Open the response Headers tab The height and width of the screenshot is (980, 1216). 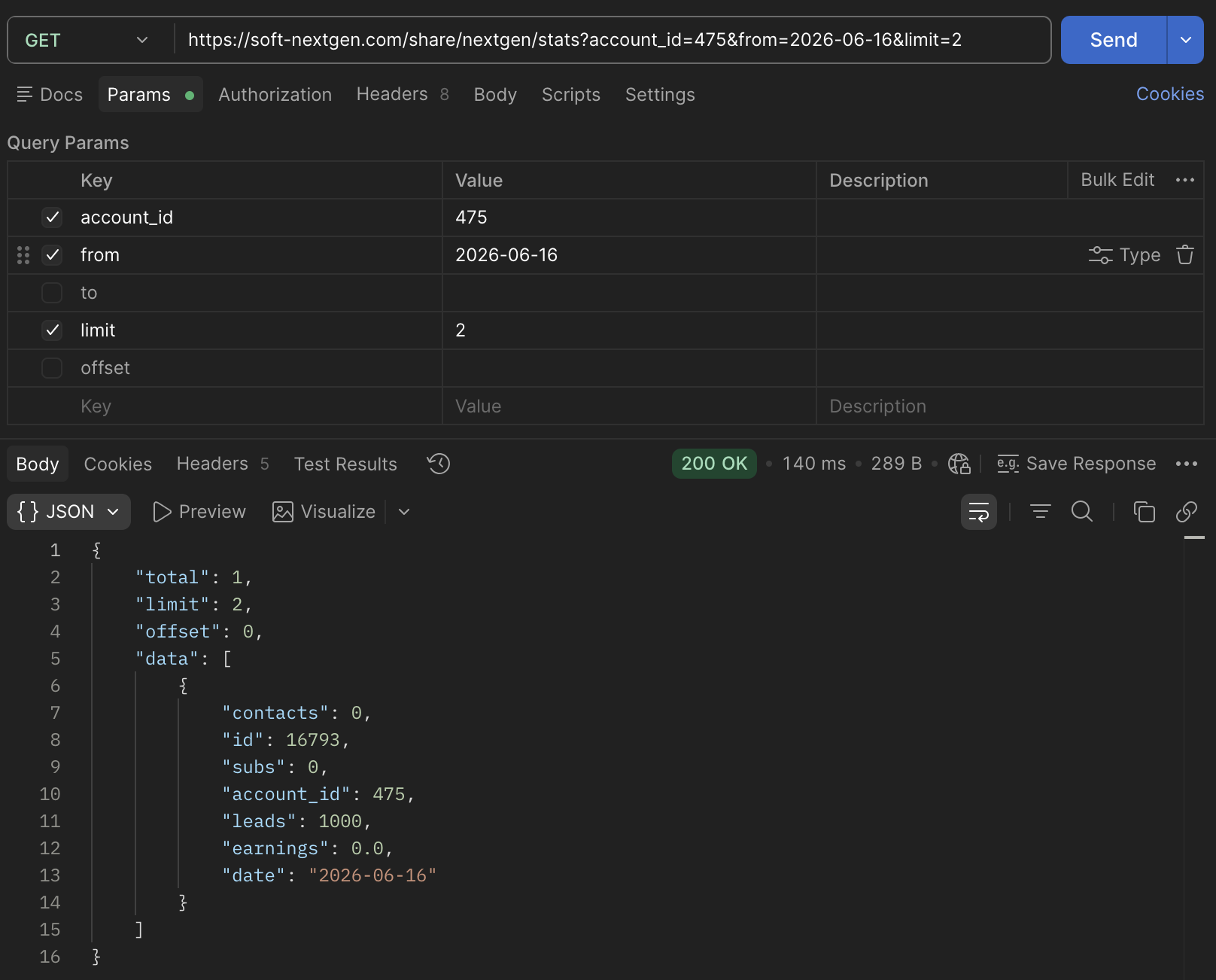click(223, 464)
